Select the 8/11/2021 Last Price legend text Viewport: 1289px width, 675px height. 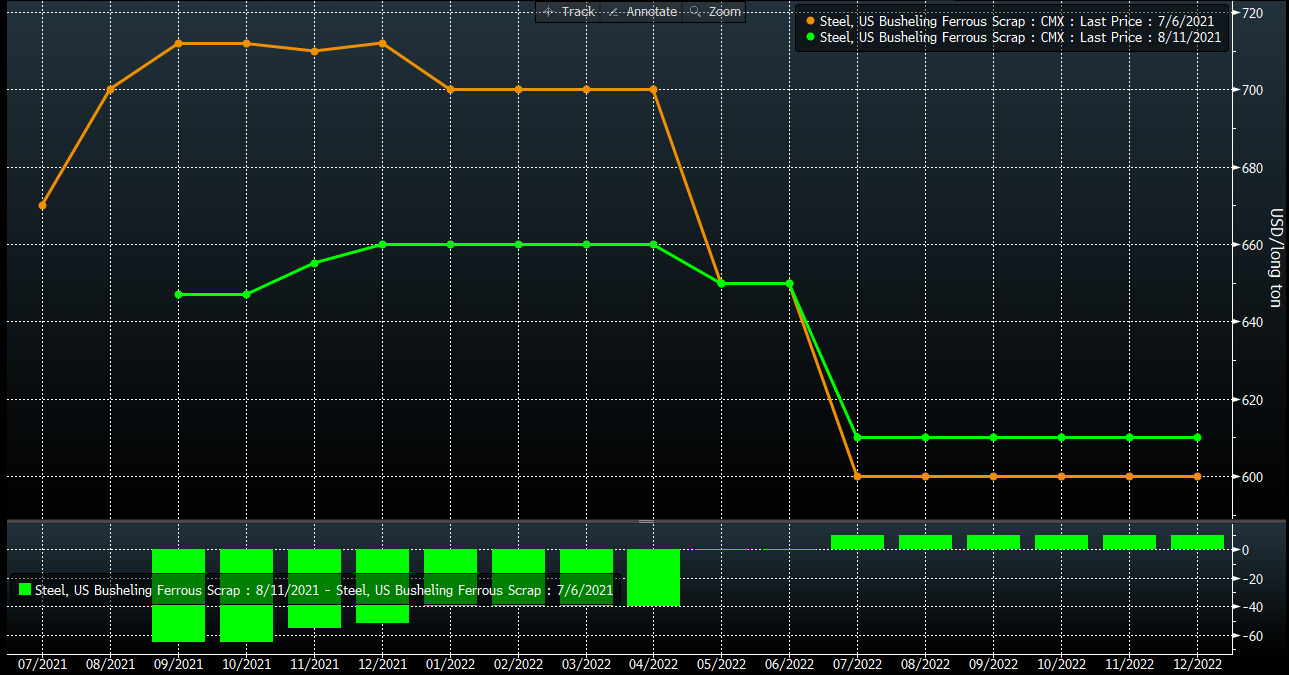pos(1020,37)
